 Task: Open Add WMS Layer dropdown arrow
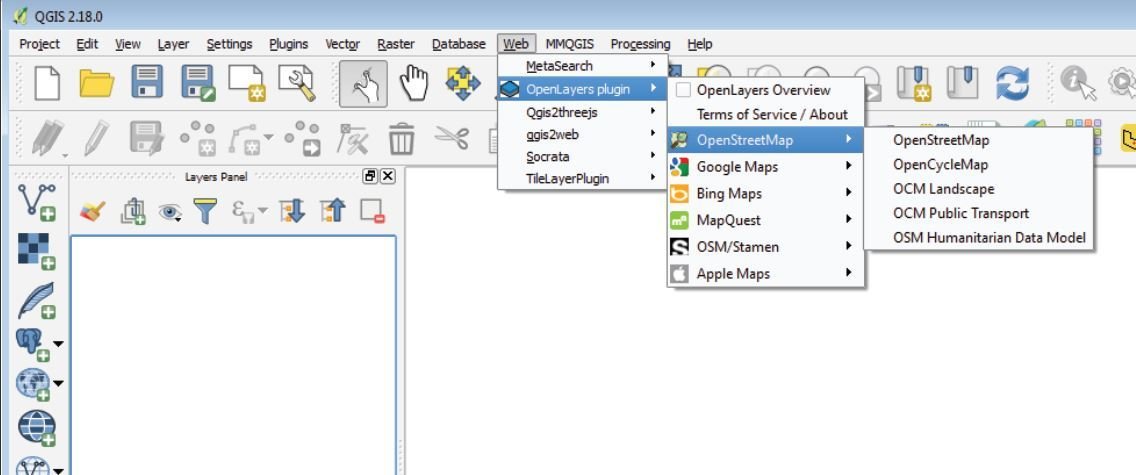coord(58,384)
